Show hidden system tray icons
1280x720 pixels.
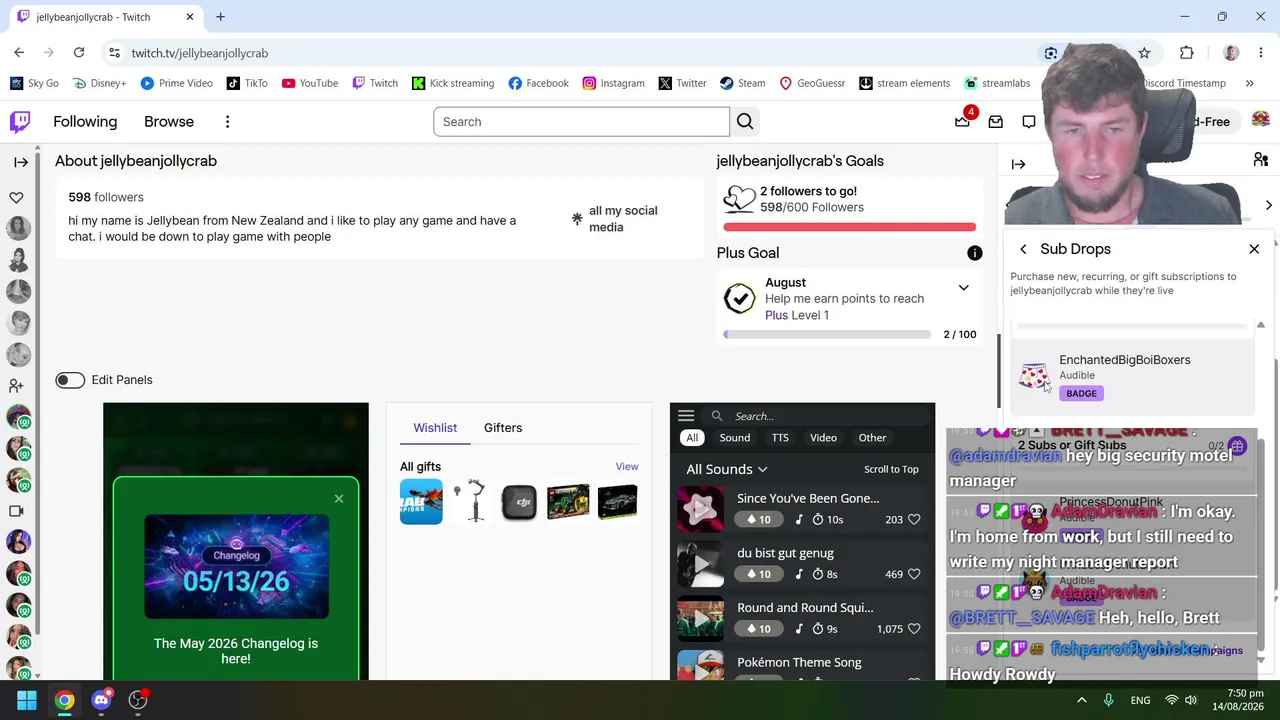click(x=1081, y=700)
